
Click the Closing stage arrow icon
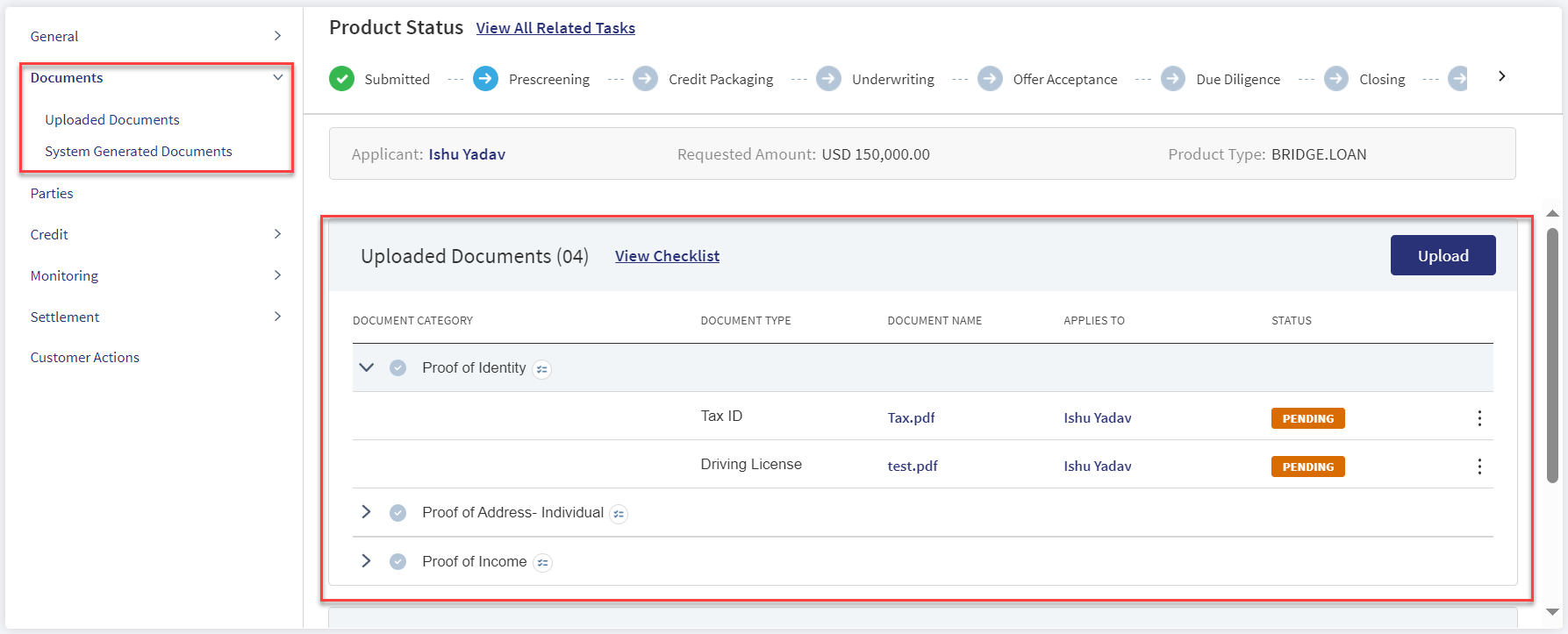pyautogui.click(x=1336, y=79)
